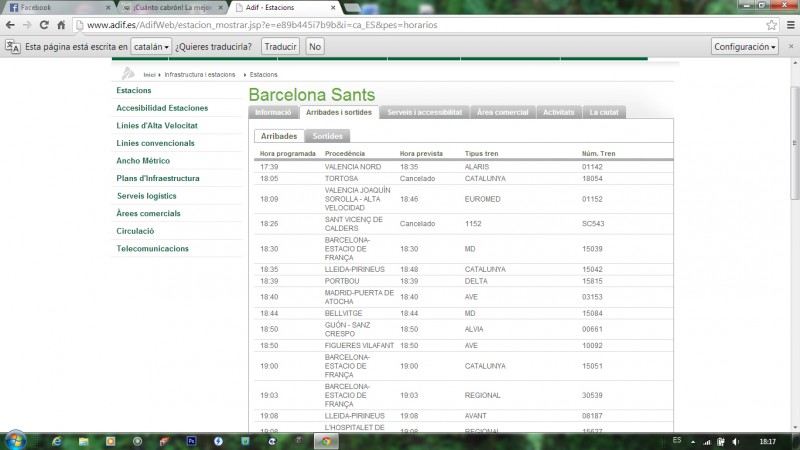Image resolution: width=800 pixels, height=450 pixels.
Task: Select the Arribades sub-tab
Action: pyautogui.click(x=279, y=136)
